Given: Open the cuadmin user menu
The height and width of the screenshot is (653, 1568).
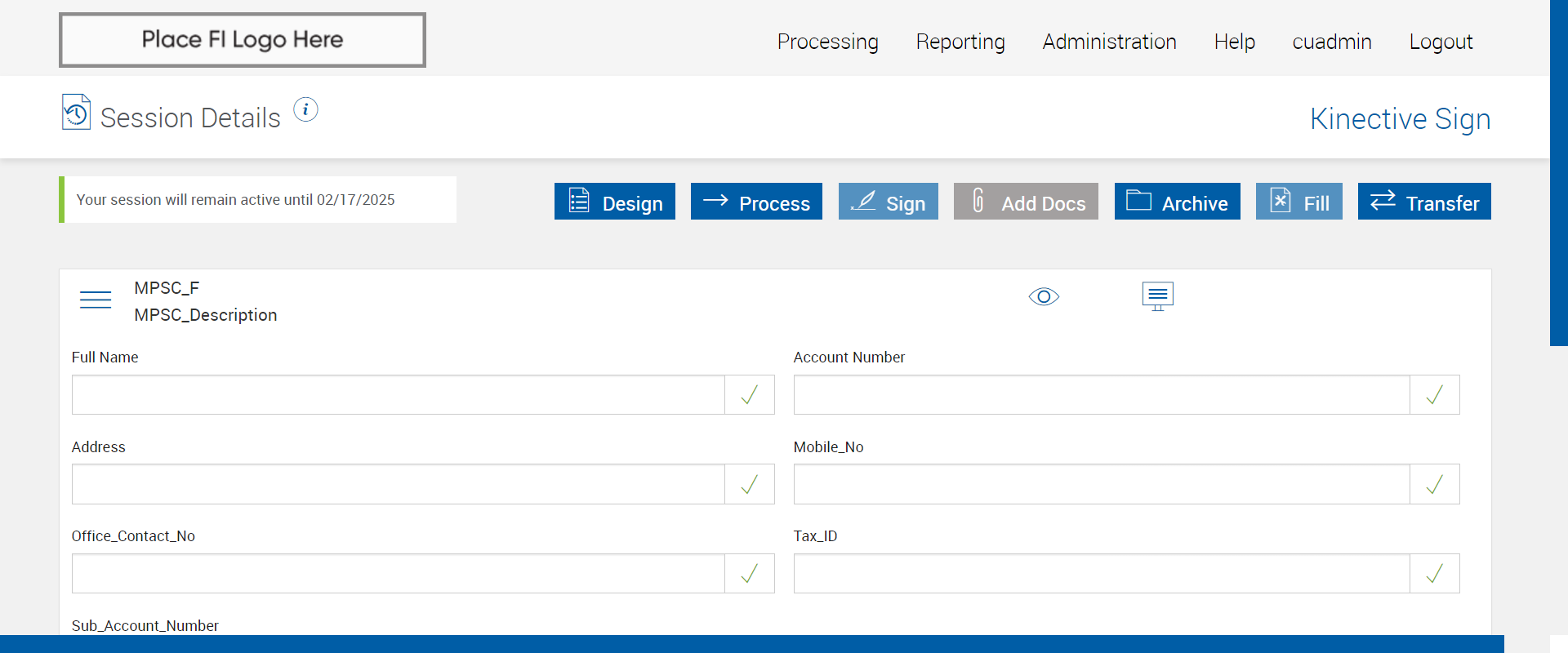Looking at the screenshot, I should (1332, 42).
